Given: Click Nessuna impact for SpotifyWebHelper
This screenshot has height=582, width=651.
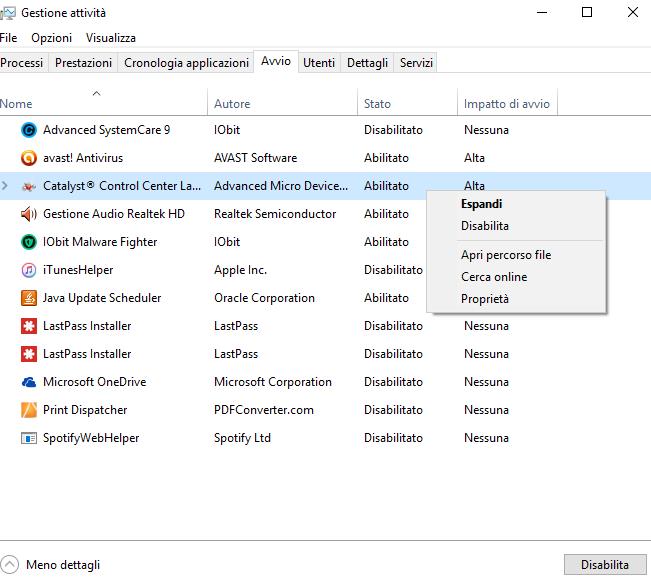Looking at the screenshot, I should [486, 438].
